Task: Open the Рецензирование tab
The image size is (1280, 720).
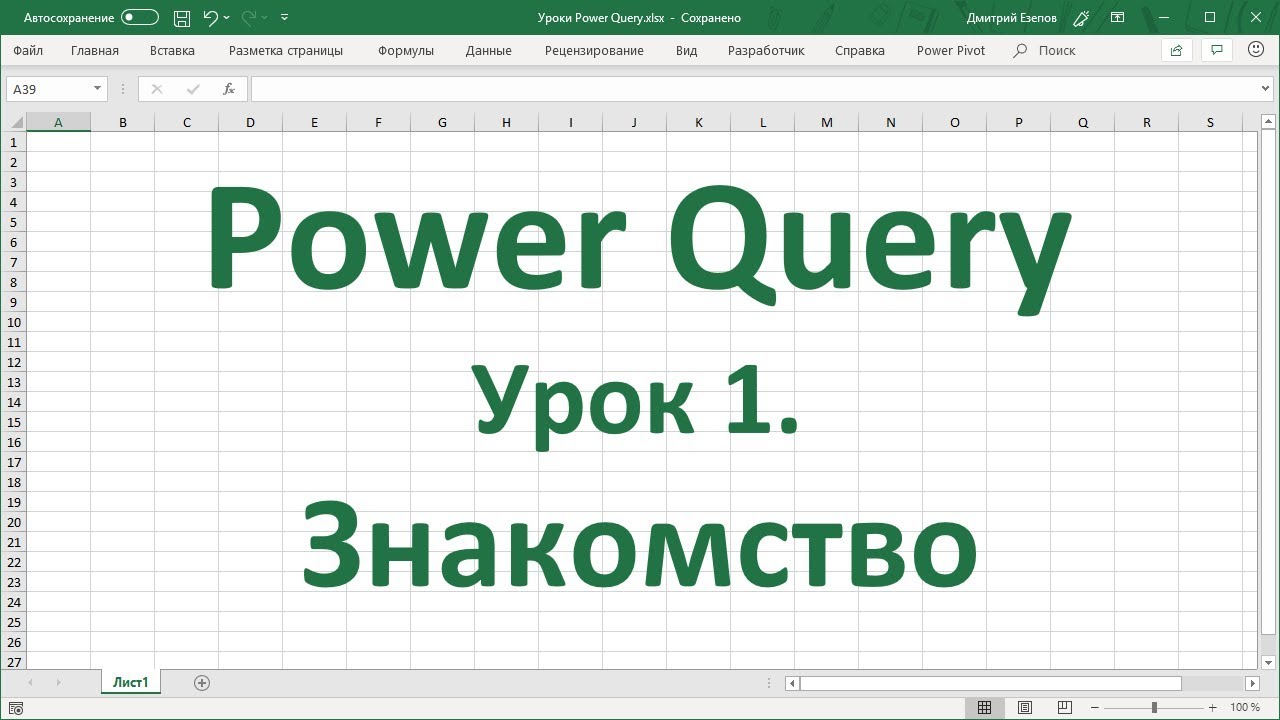Action: (594, 50)
